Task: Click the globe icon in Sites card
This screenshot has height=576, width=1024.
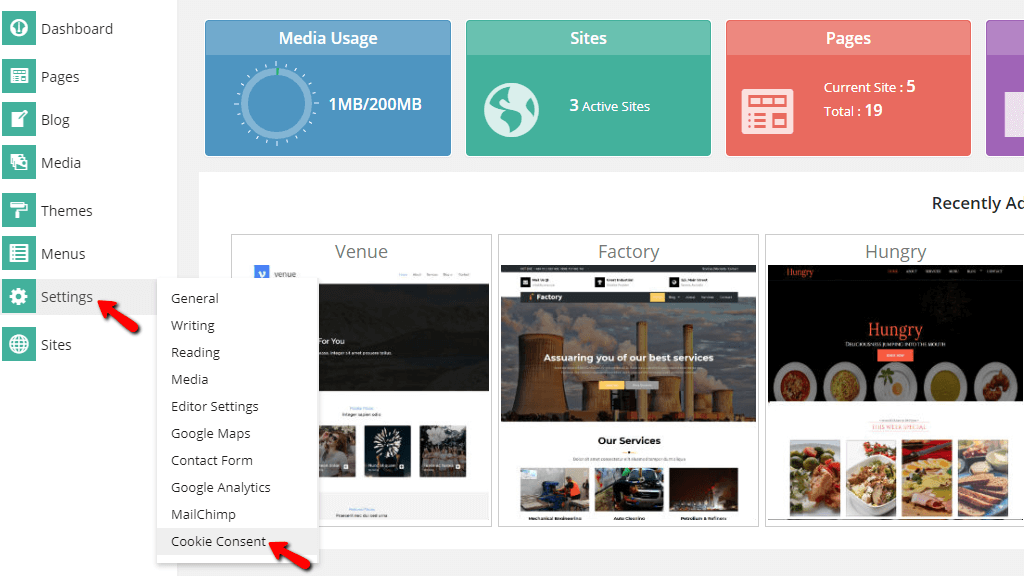Action: (511, 110)
